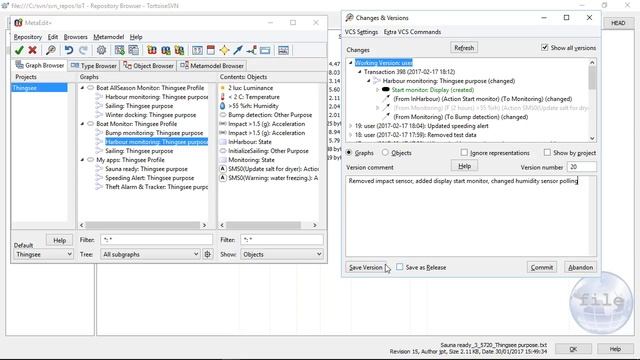The width and height of the screenshot is (640, 360).
Task: Click the Save Version button
Action: click(x=366, y=267)
